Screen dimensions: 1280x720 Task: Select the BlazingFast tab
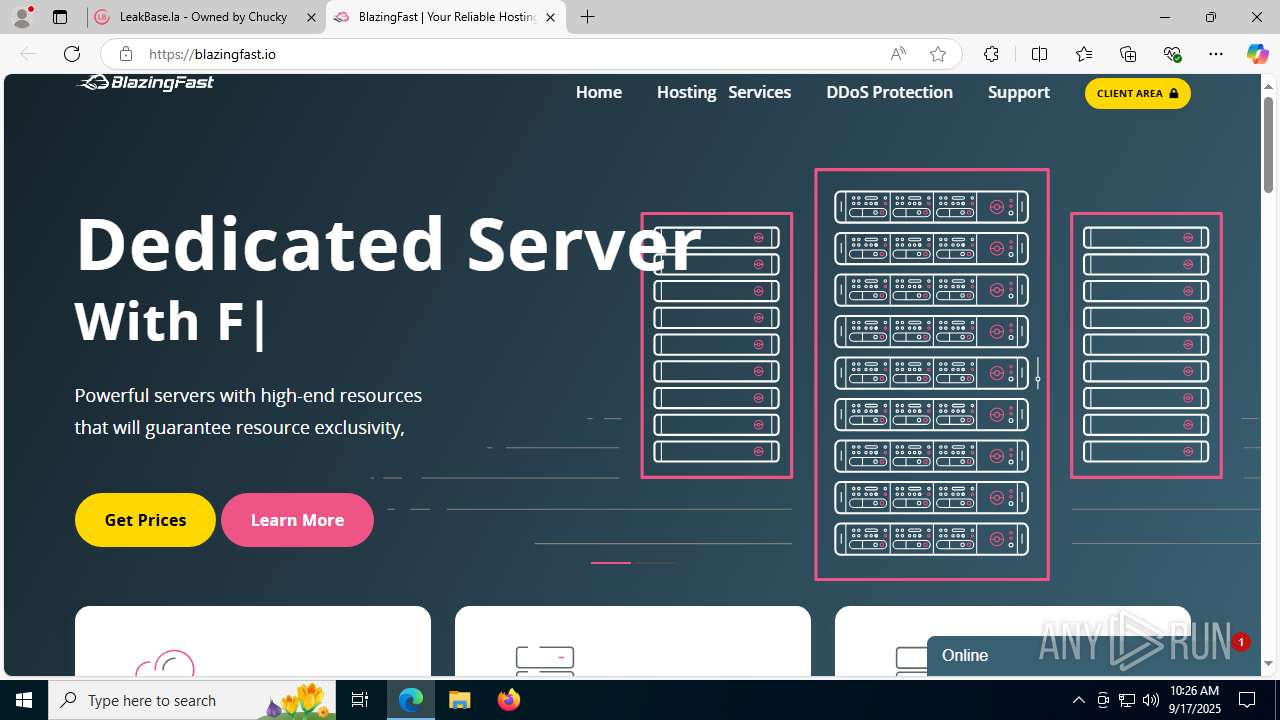446,17
